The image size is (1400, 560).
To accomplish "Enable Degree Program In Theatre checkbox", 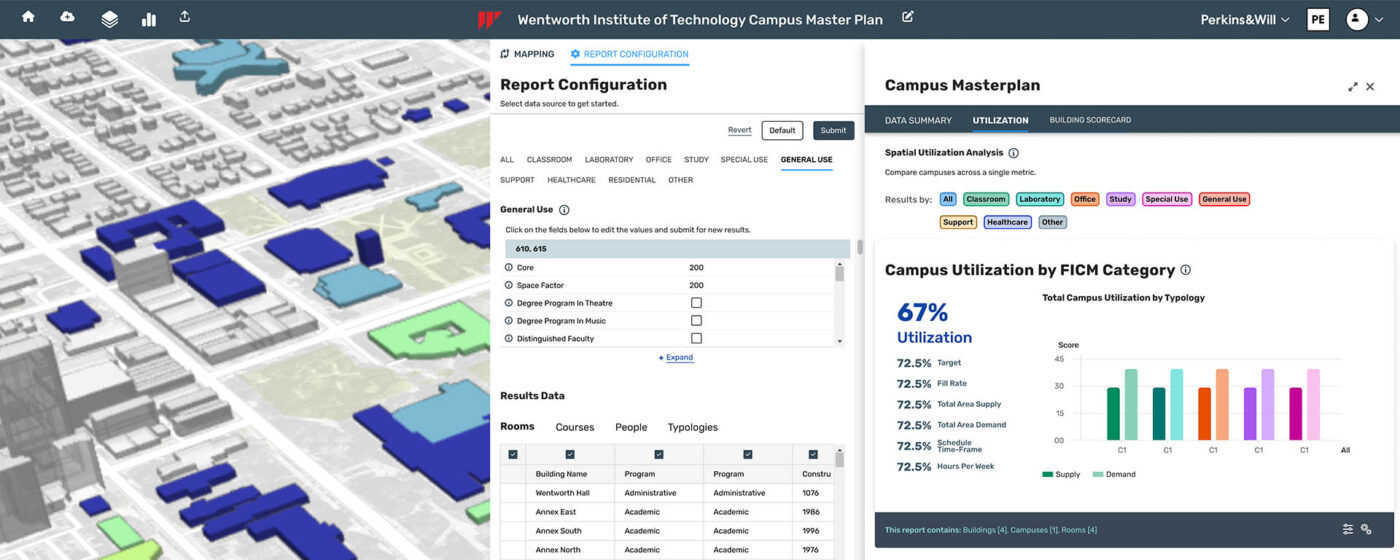I will pos(696,303).
